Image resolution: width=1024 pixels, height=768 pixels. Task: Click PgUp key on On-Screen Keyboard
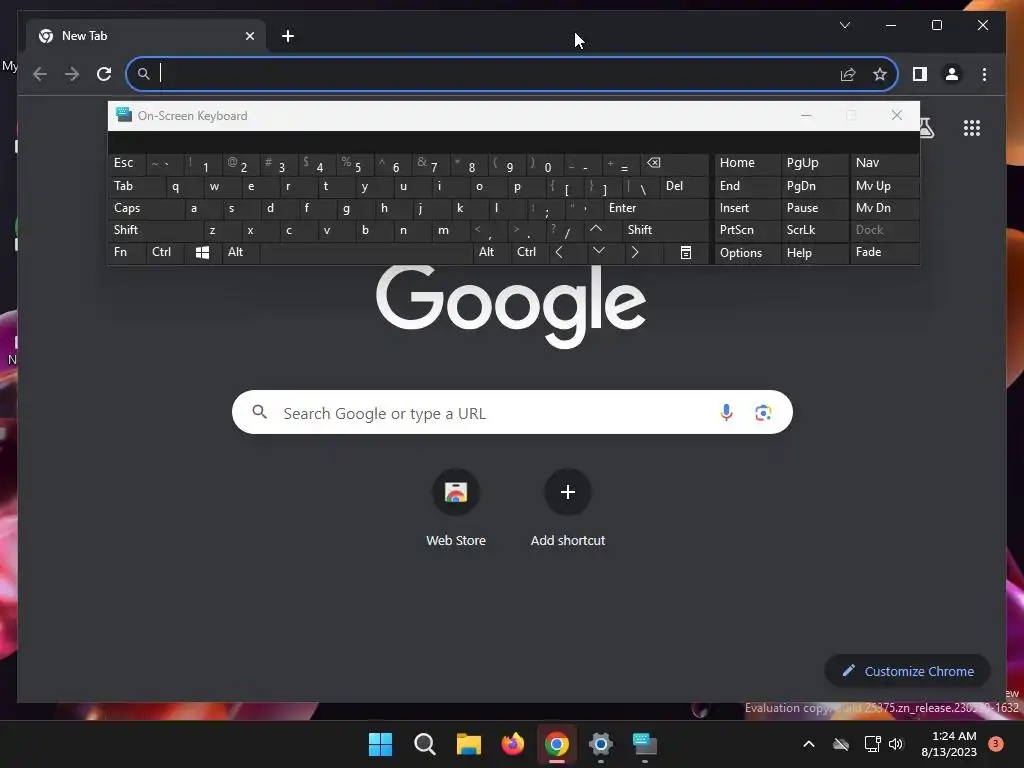[814, 163]
